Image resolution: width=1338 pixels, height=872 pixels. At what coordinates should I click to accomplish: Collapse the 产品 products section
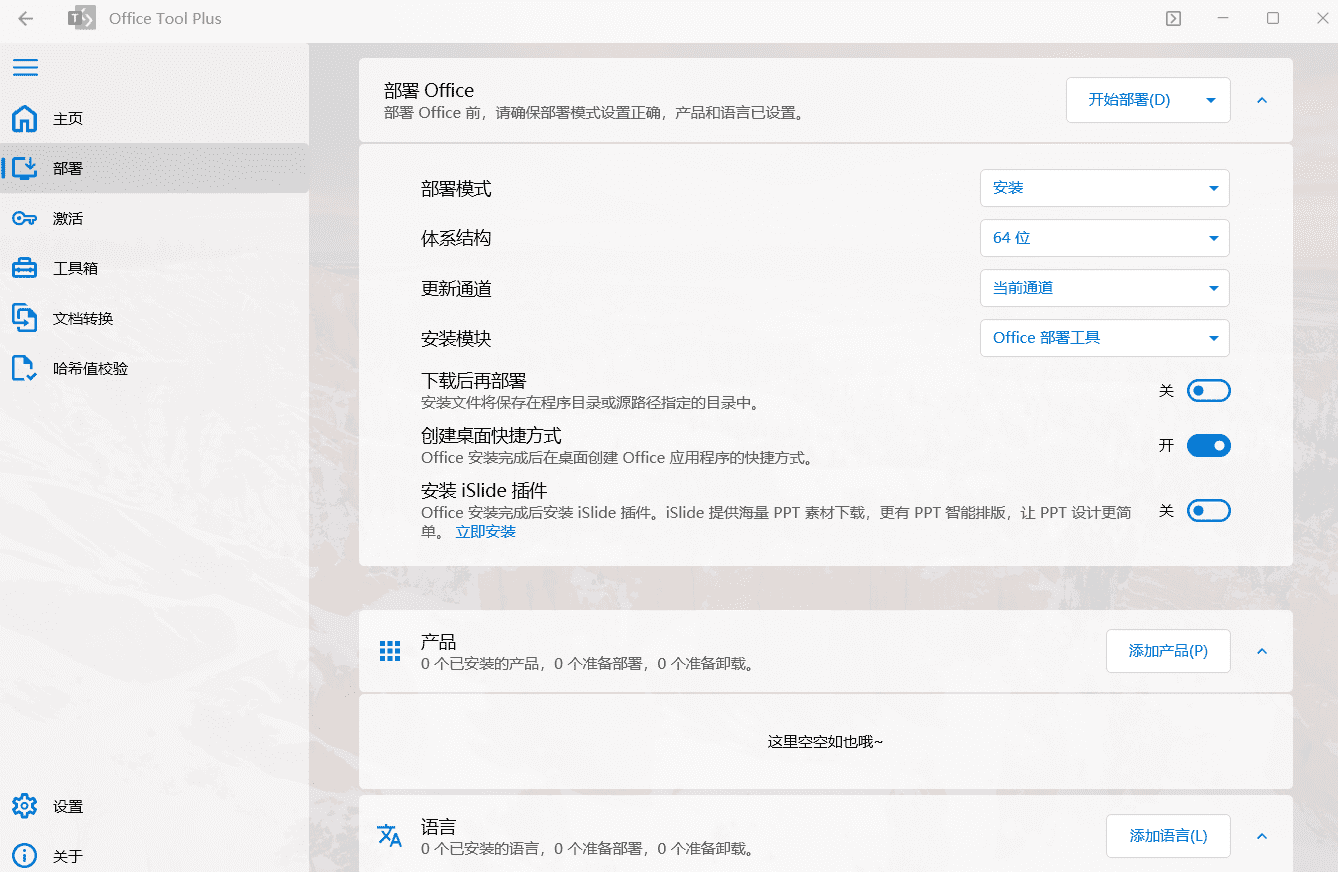click(1261, 651)
